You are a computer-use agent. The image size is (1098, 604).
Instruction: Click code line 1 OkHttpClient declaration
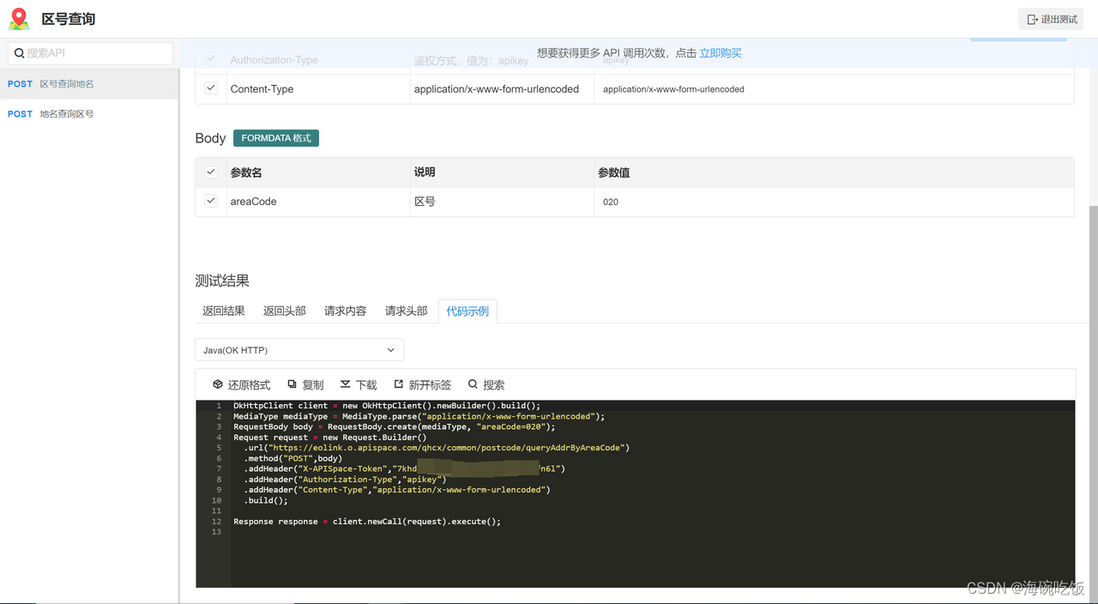[x=387, y=406]
